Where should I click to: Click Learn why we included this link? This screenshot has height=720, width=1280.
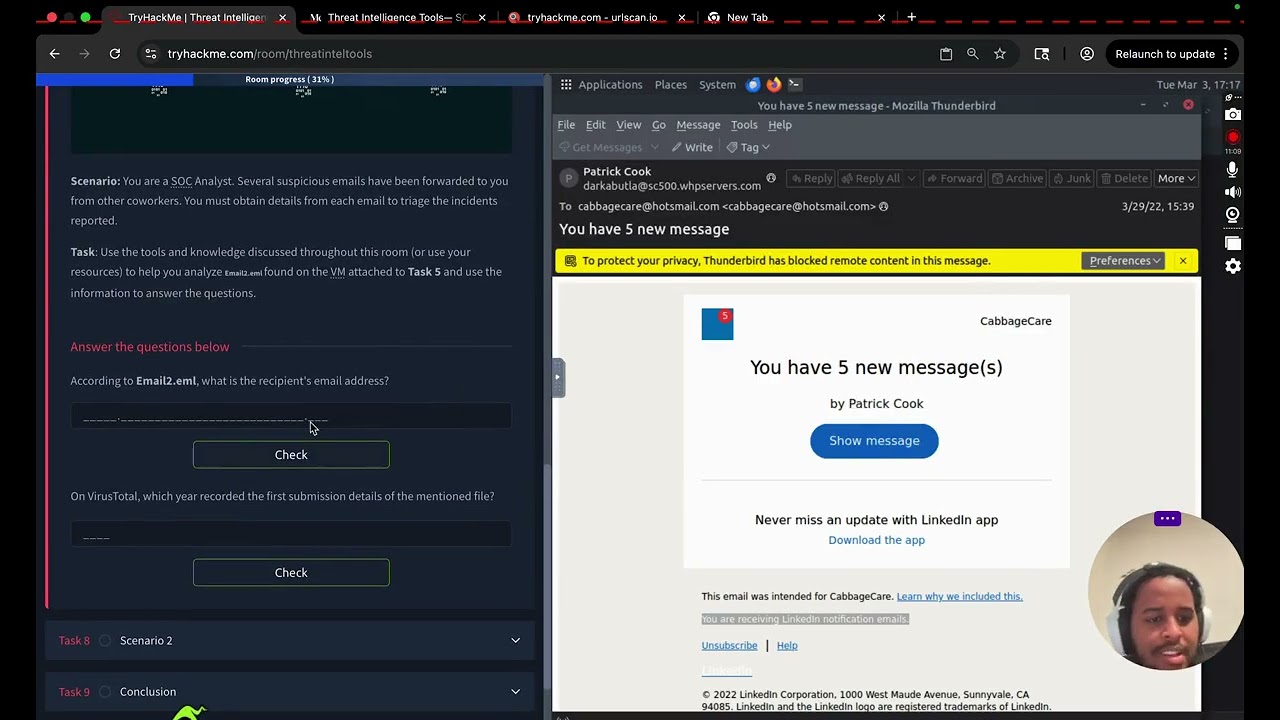point(959,596)
